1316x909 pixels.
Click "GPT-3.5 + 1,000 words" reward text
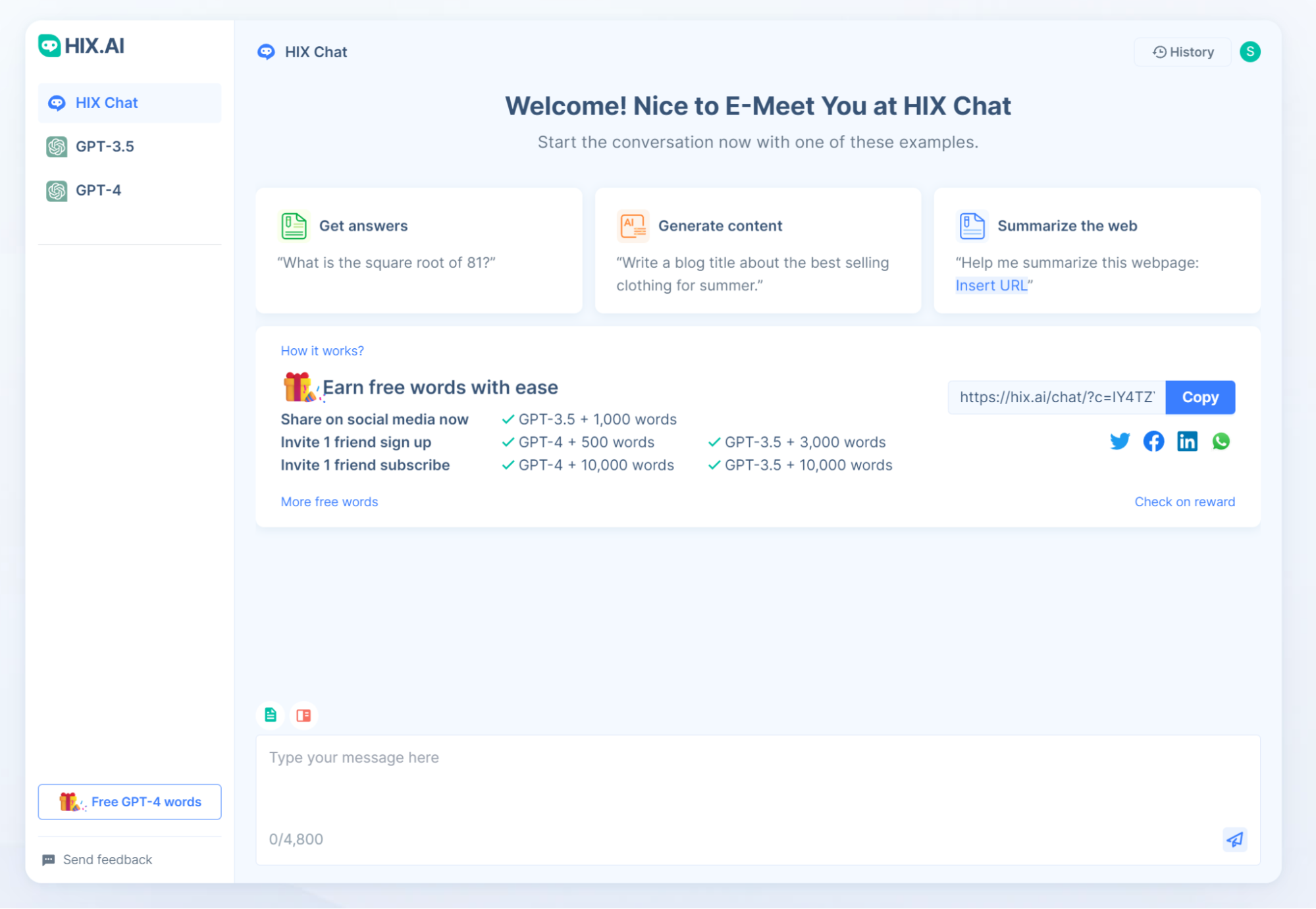(x=598, y=419)
